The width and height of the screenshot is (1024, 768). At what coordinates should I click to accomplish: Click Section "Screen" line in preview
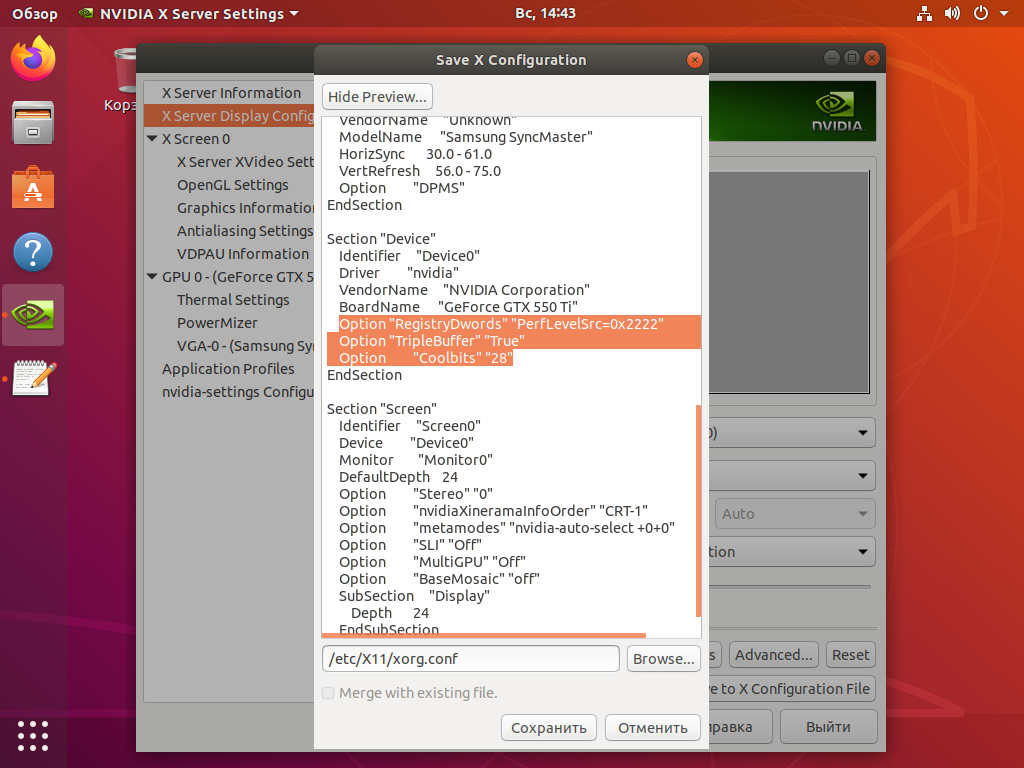(x=381, y=409)
